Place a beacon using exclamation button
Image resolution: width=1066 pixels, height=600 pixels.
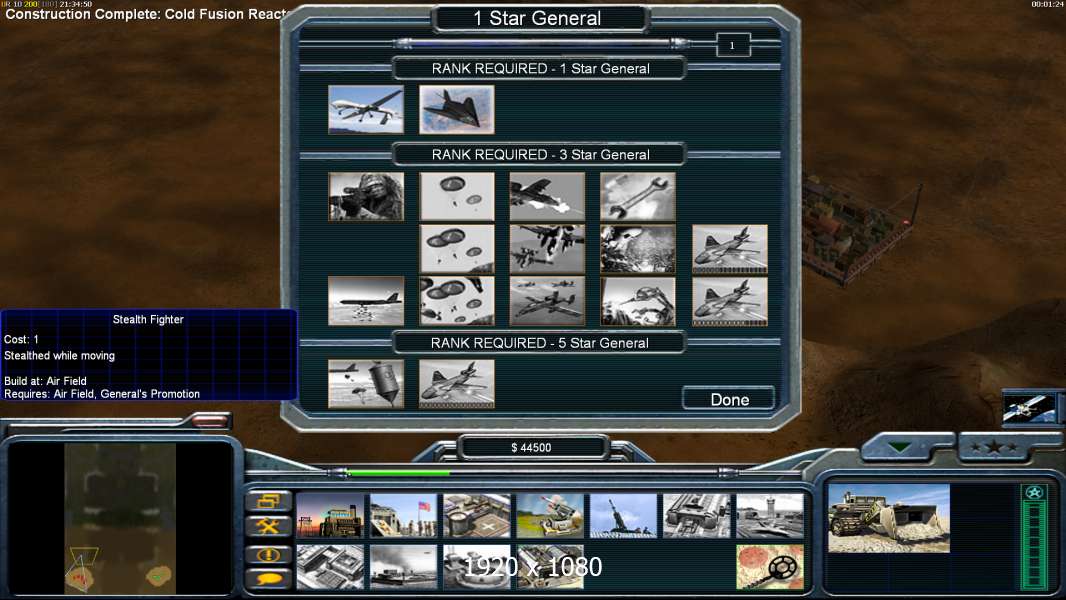click(x=269, y=554)
